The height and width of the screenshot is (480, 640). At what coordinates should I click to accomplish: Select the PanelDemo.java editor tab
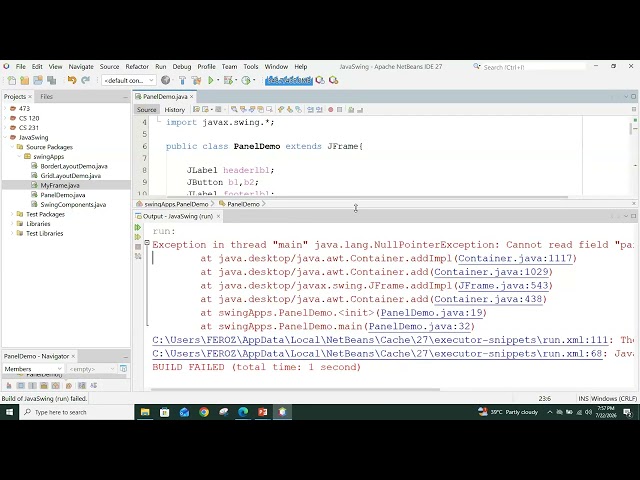[x=165, y=96]
